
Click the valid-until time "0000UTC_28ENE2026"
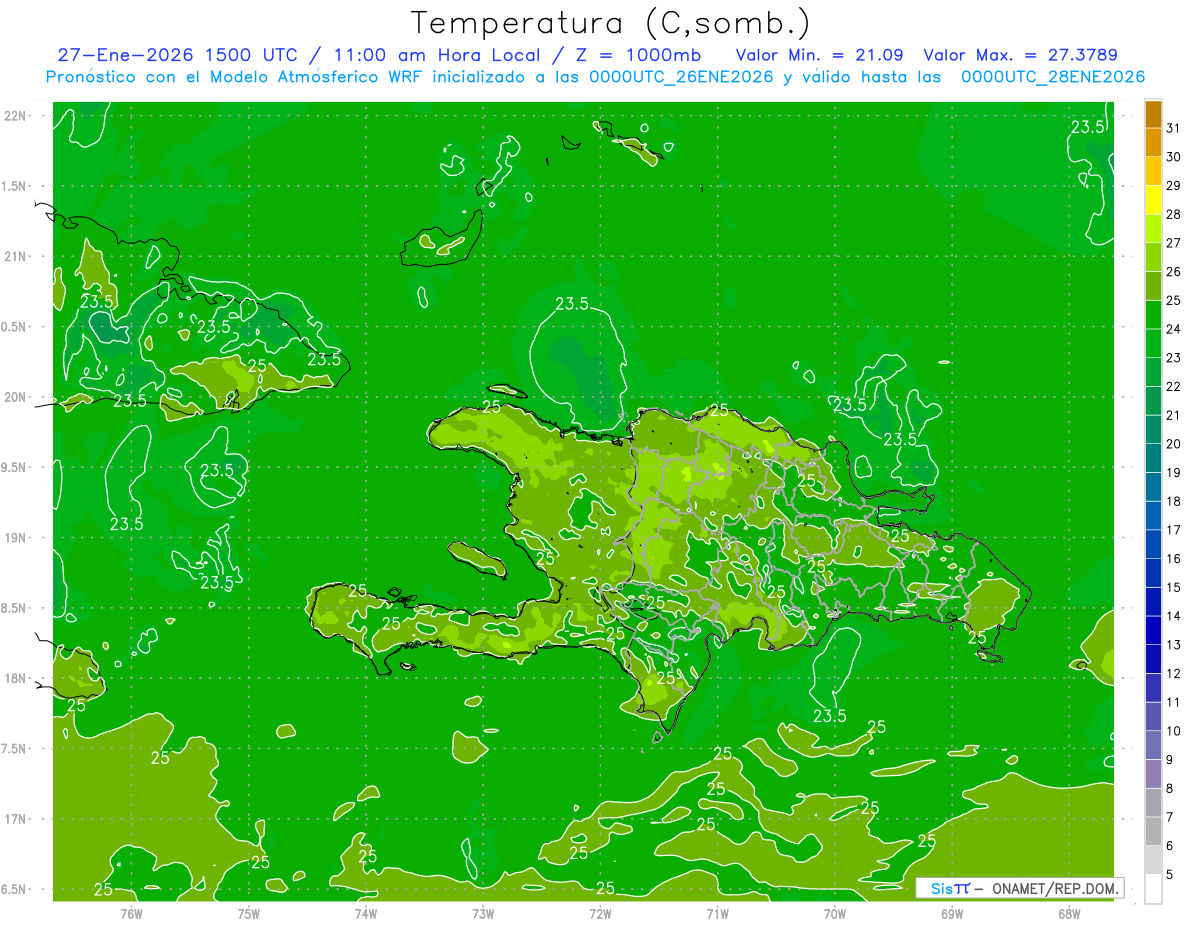(1052, 77)
